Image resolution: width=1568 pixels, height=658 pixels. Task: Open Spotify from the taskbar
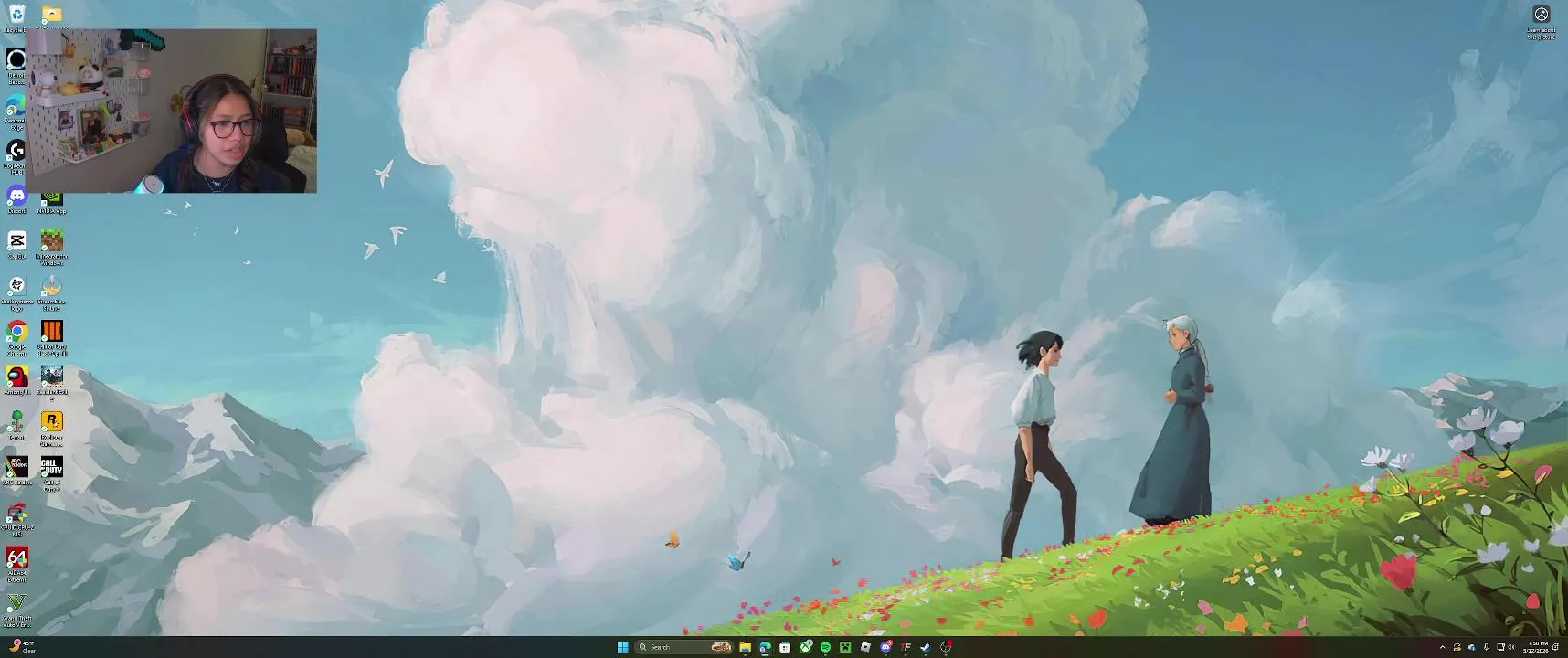pyautogui.click(x=825, y=647)
